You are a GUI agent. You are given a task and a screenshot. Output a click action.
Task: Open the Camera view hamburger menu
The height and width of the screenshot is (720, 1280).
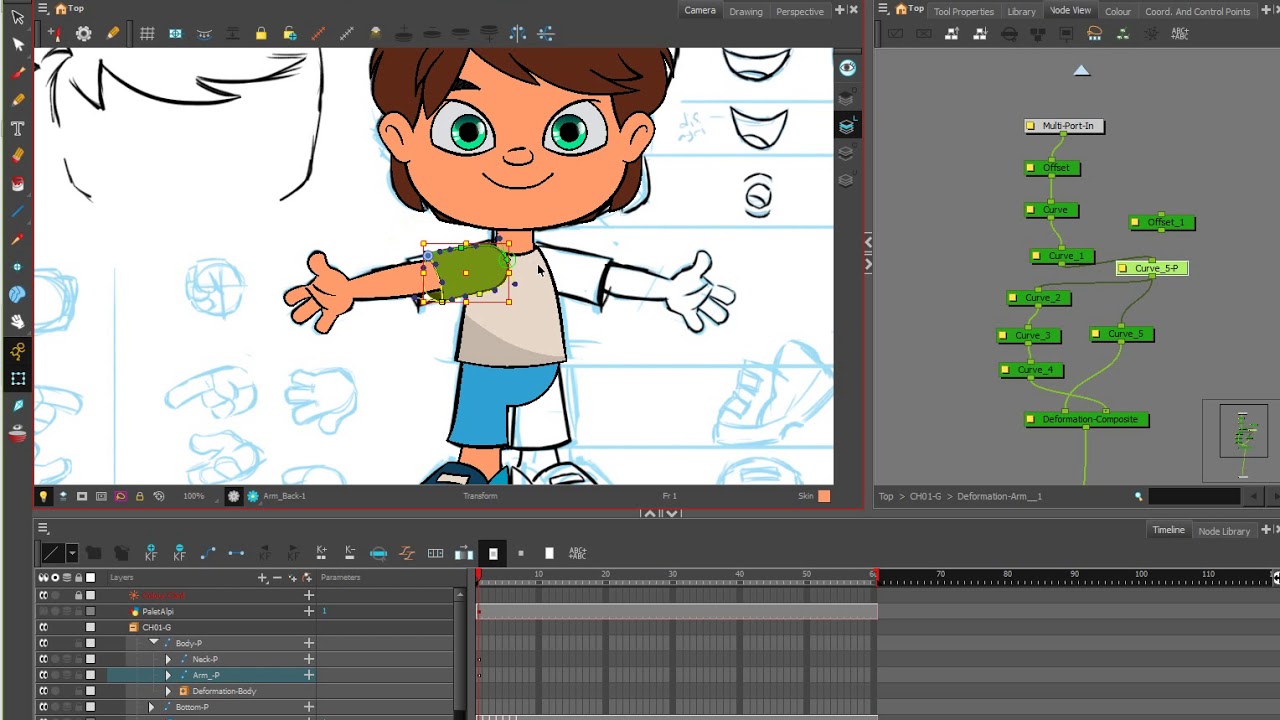[43, 9]
